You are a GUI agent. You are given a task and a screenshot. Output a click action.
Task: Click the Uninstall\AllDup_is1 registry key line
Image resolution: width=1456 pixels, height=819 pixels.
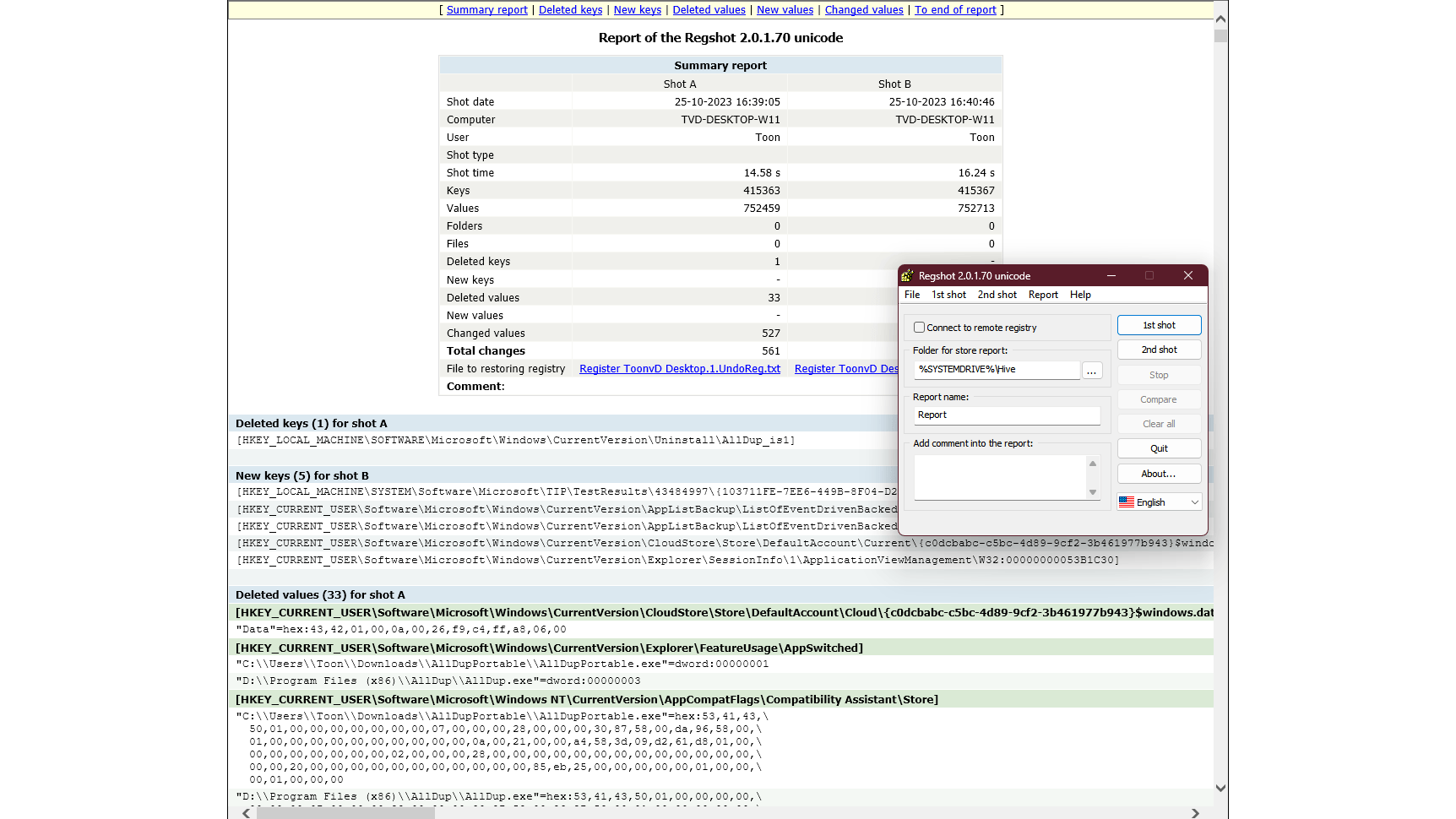pos(516,441)
